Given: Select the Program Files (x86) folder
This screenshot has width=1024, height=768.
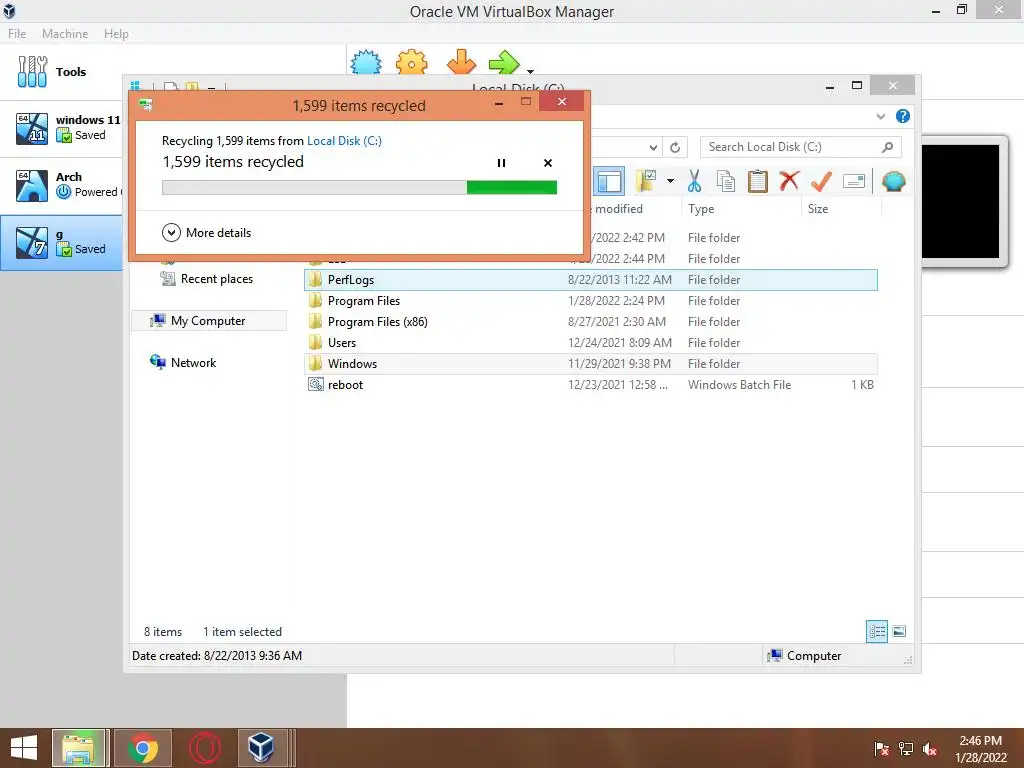Looking at the screenshot, I should [590, 321].
